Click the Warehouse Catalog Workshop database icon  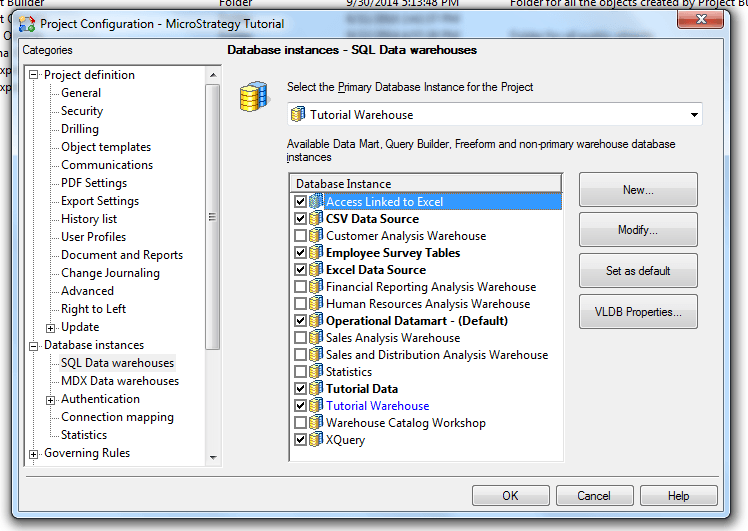click(316, 423)
